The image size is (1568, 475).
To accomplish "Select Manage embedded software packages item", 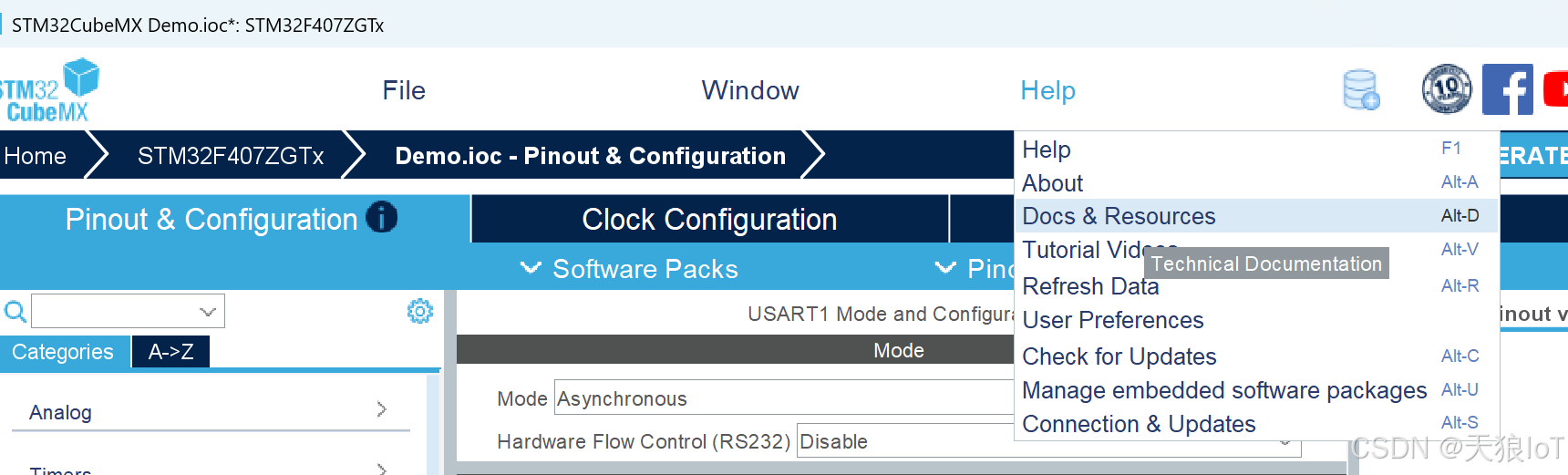I will (x=1256, y=390).
